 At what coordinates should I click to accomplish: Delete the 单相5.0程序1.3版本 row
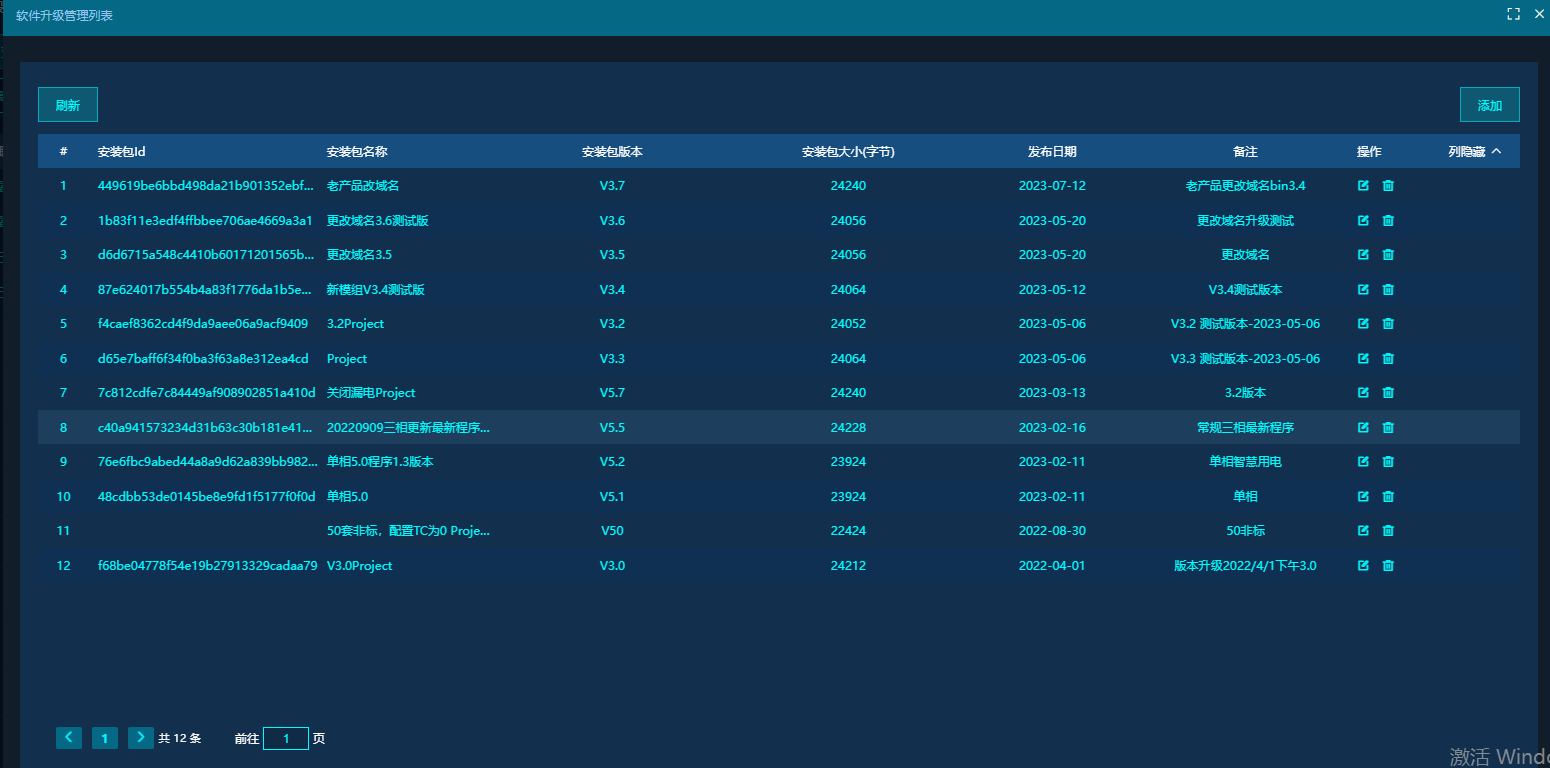click(x=1388, y=462)
